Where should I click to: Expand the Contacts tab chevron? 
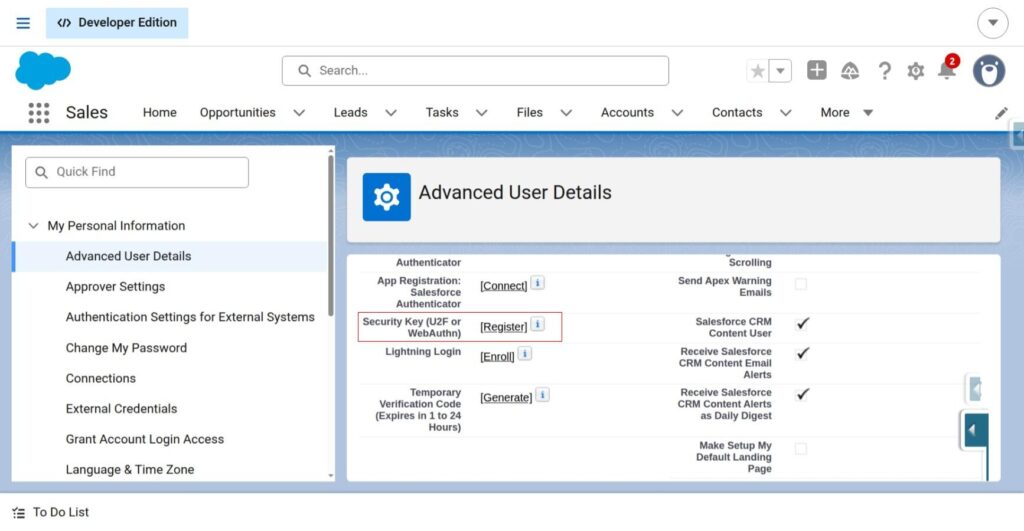(786, 112)
